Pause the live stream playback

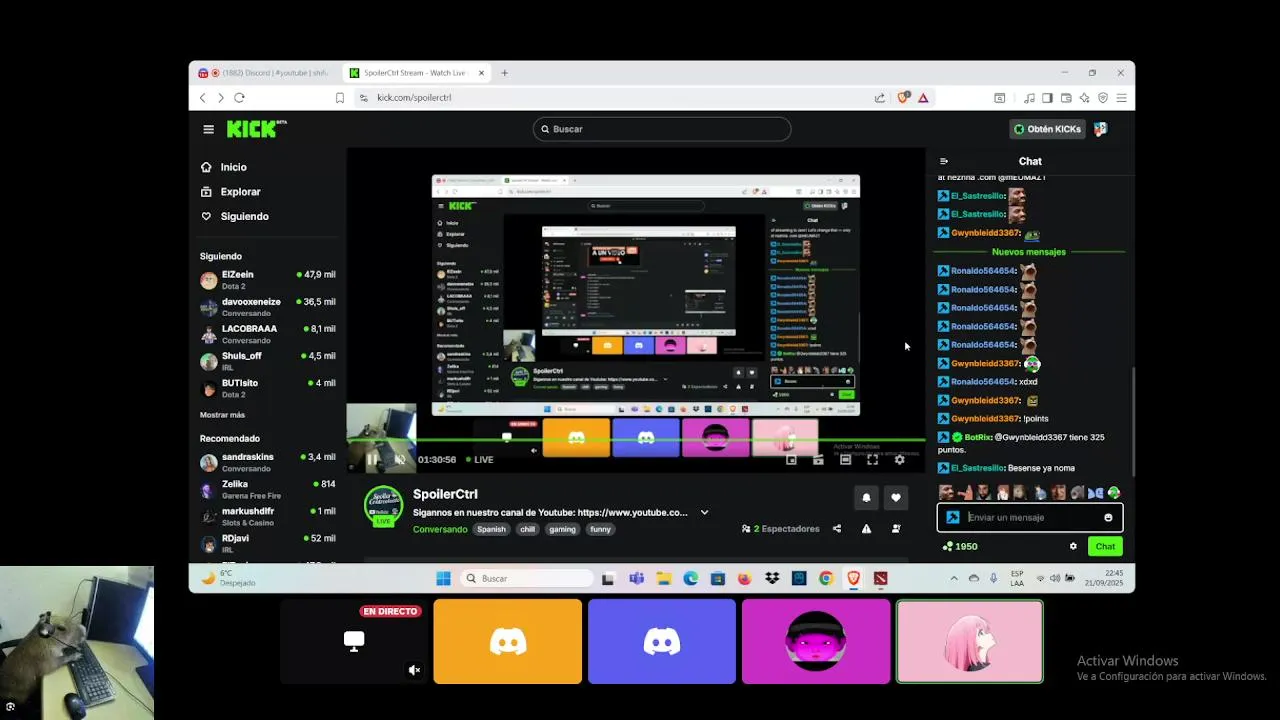click(x=372, y=460)
